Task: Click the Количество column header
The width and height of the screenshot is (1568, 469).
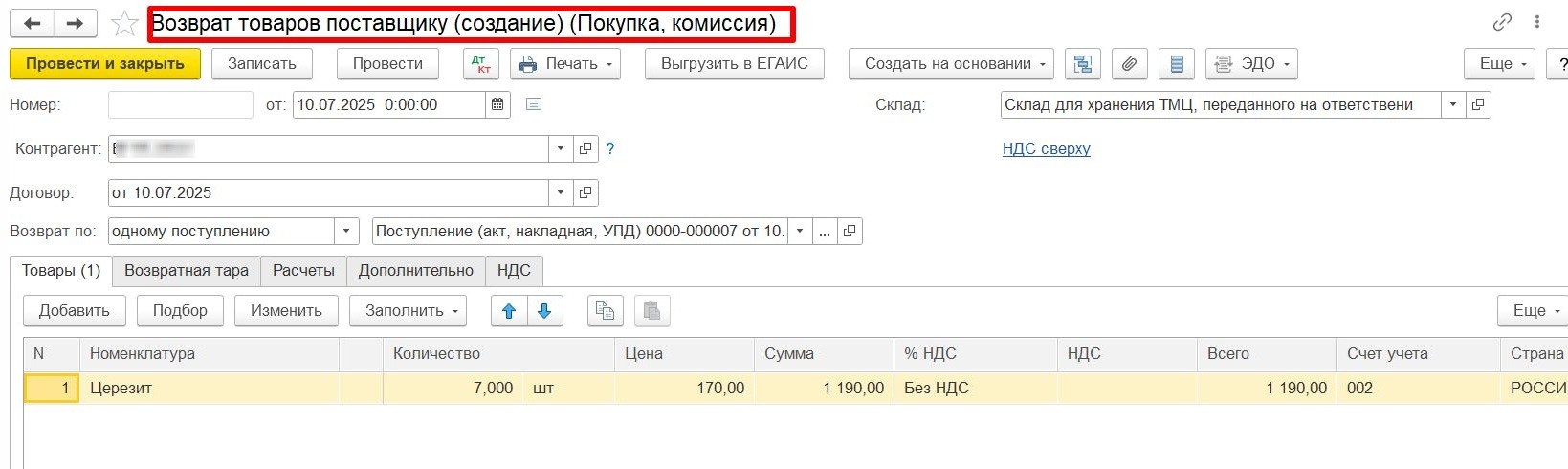Action: (498, 354)
